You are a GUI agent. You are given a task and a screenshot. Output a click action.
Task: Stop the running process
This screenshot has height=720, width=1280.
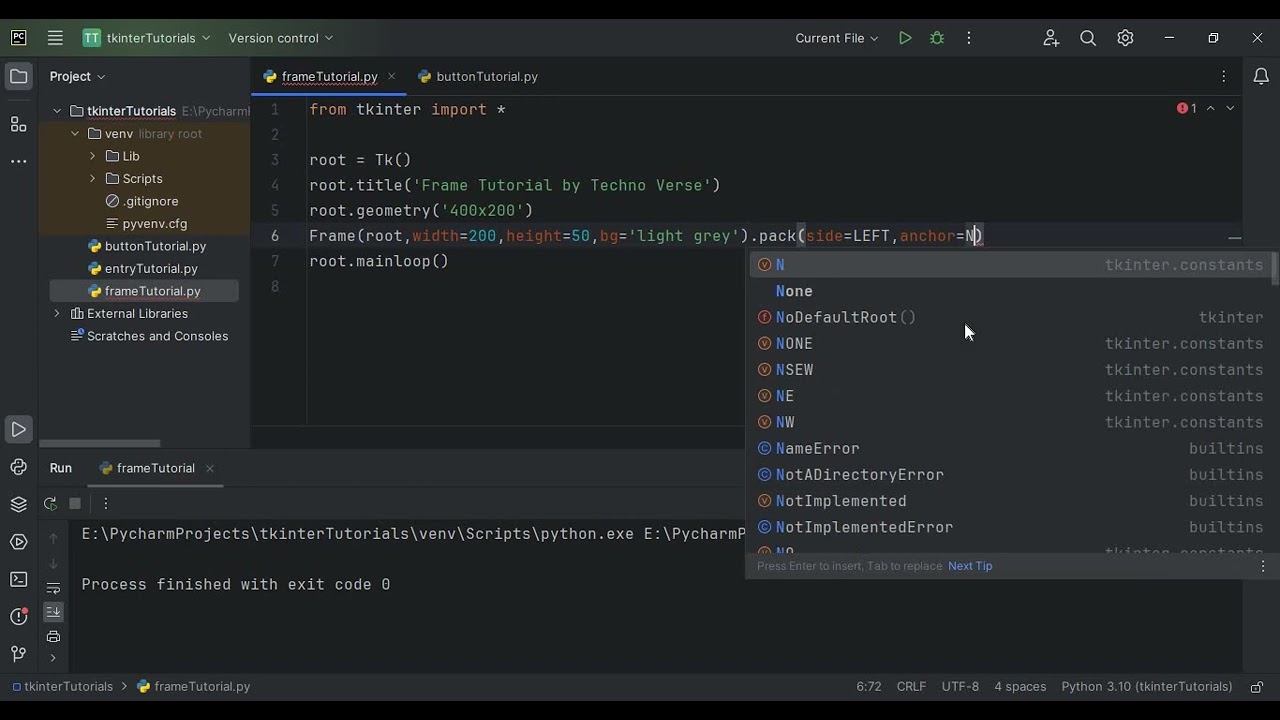(x=75, y=504)
